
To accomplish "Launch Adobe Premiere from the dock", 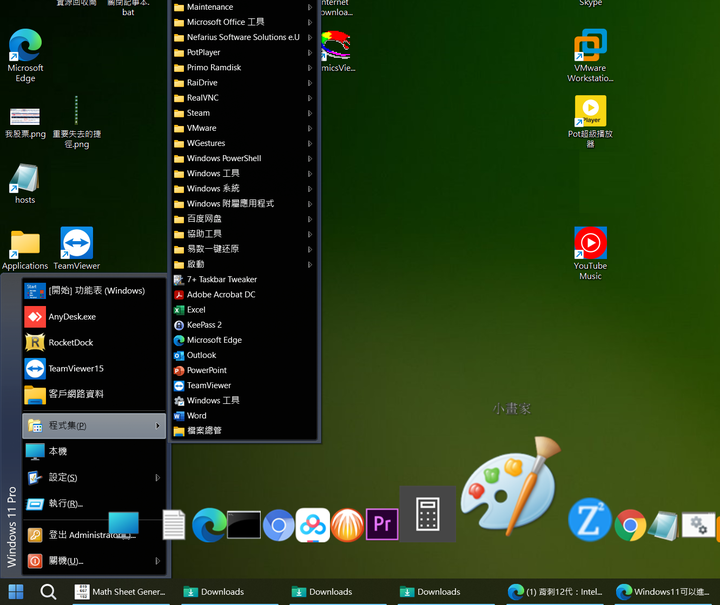I will coord(382,524).
